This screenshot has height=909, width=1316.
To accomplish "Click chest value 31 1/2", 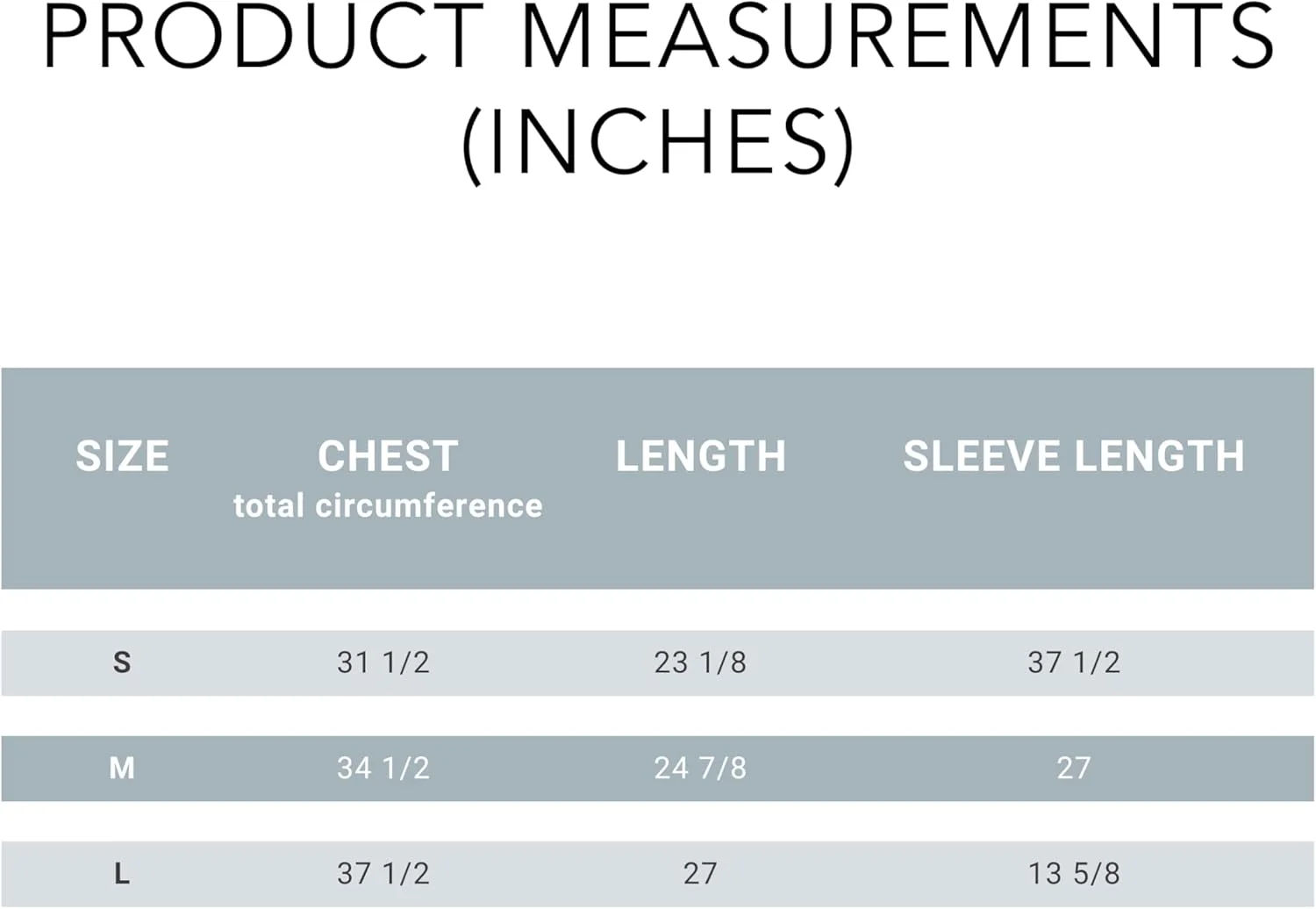I will click(383, 662).
